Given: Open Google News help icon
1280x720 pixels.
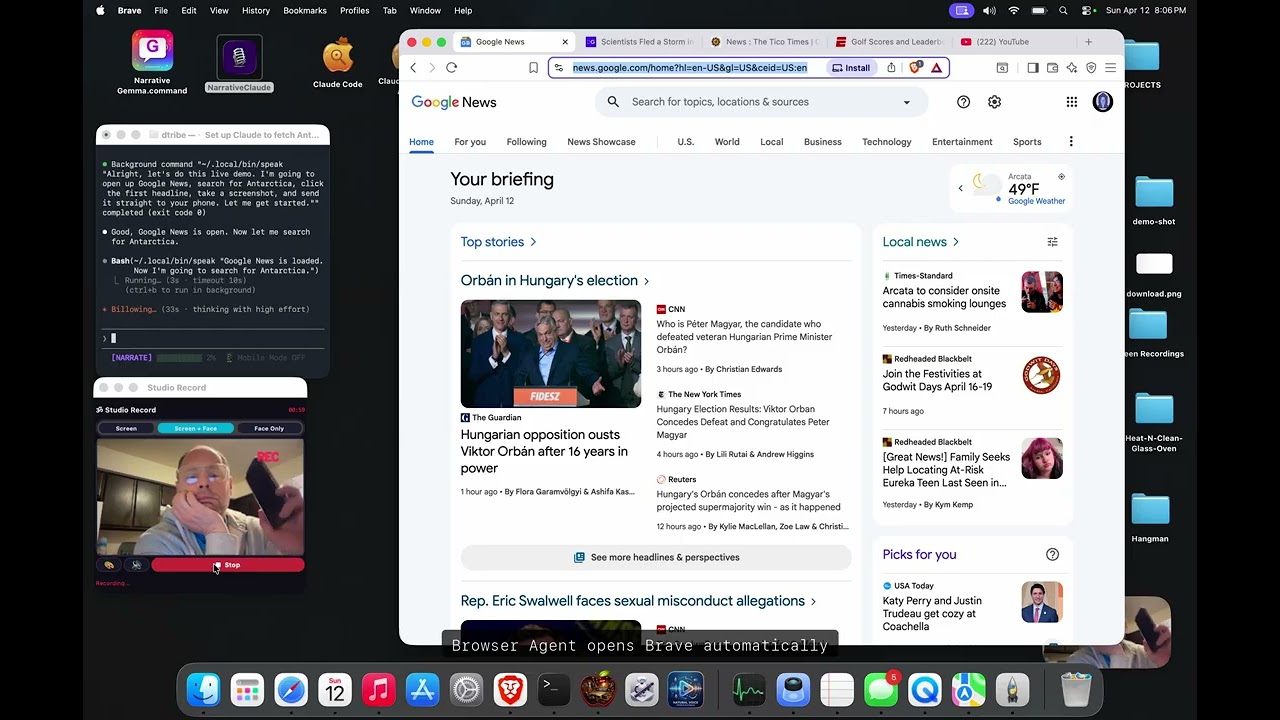Looking at the screenshot, I should pyautogui.click(x=964, y=102).
